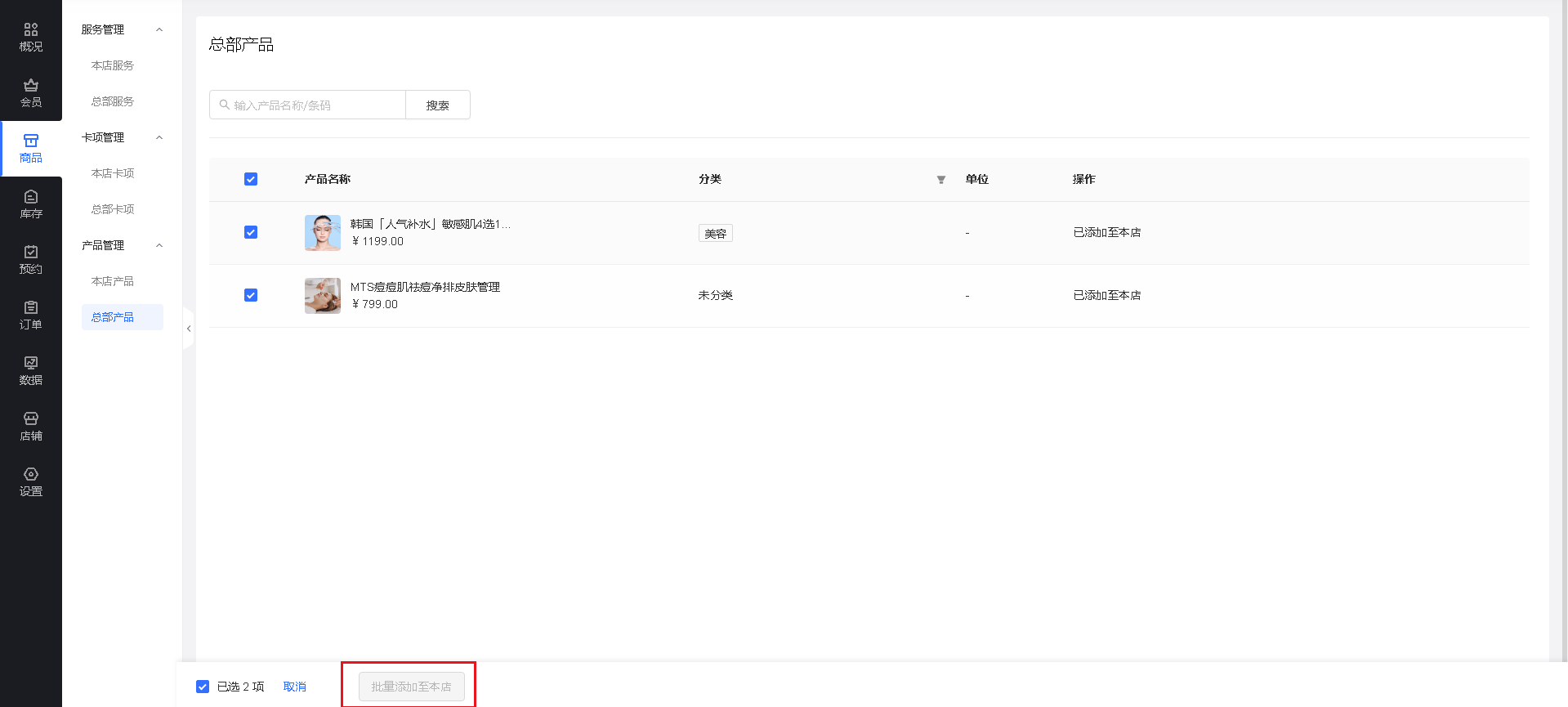
Task: Click the 批量添加至本店 button
Action: (x=412, y=687)
